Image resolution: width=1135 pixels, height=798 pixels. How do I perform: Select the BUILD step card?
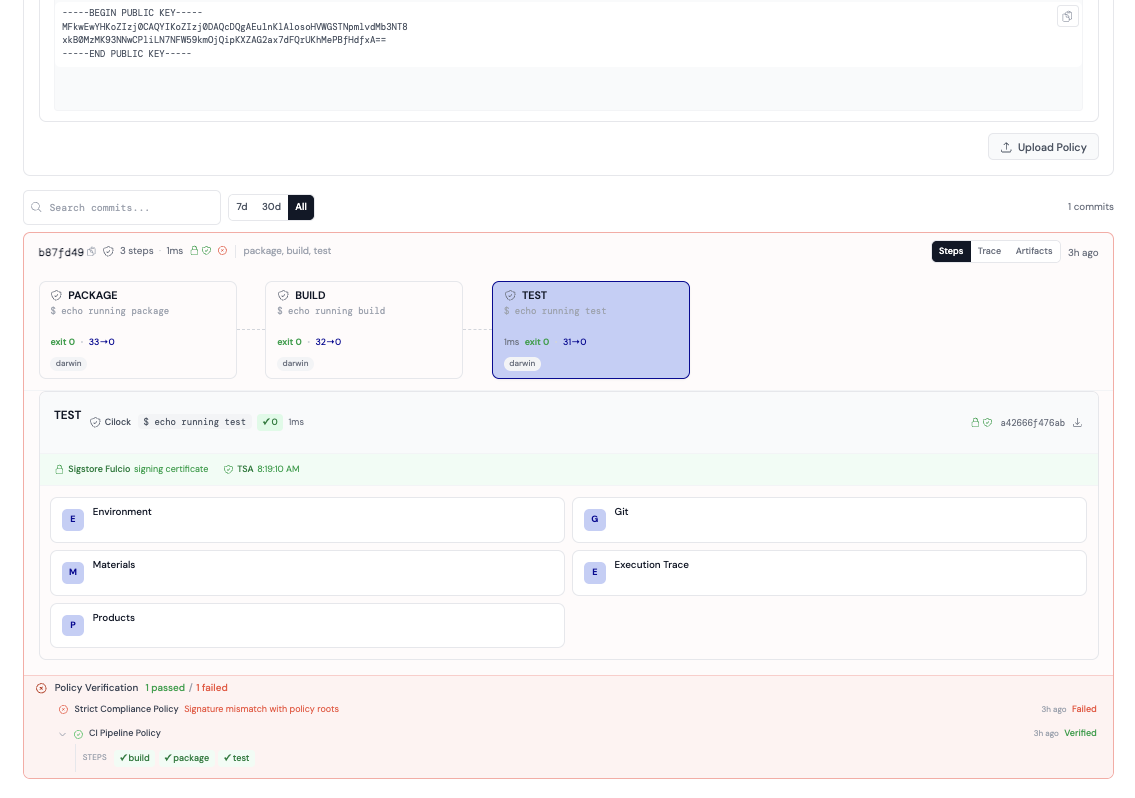363,330
